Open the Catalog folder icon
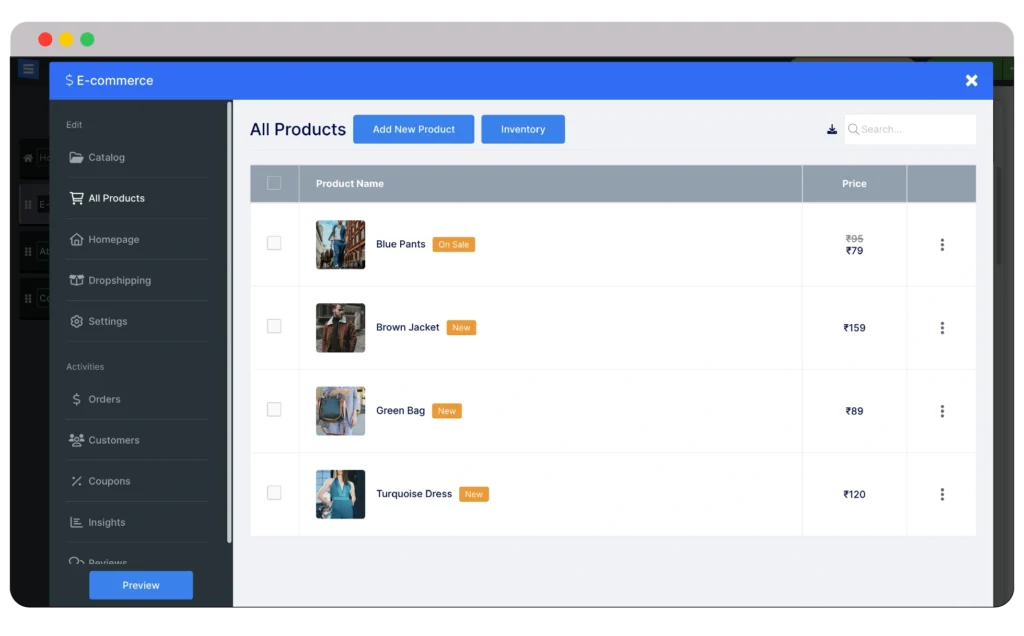The width and height of the screenshot is (1024, 636). pyautogui.click(x=75, y=157)
